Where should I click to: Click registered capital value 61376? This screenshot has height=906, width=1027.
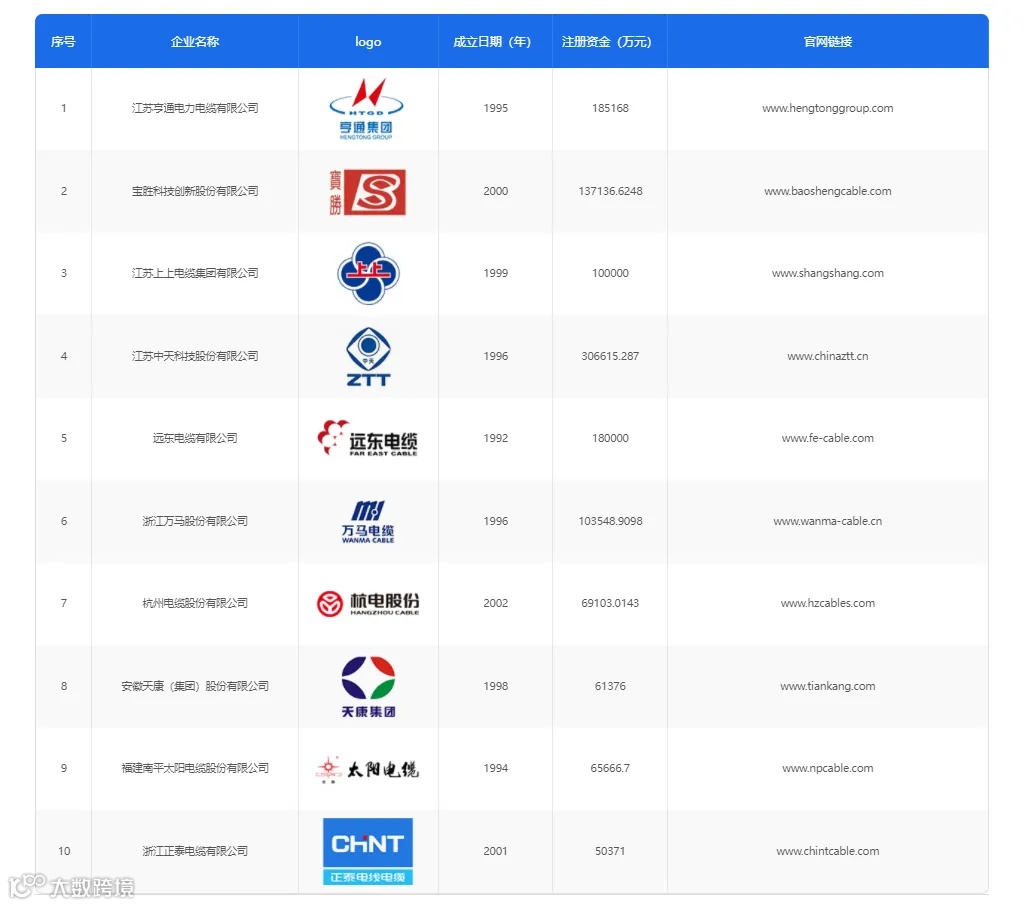click(610, 687)
